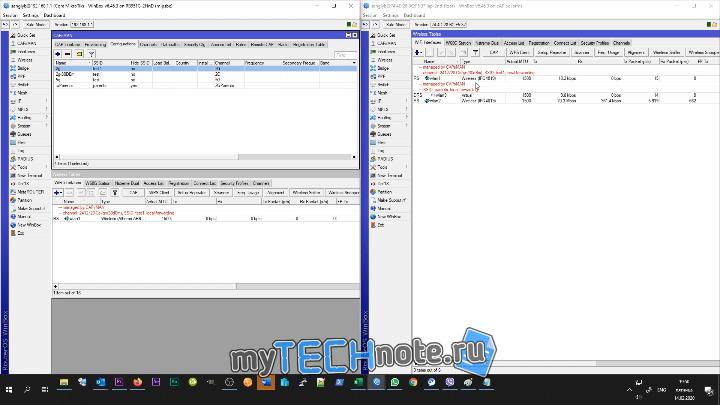Open Settings menu in left WinBox
The image size is (720, 405).
[31, 15]
